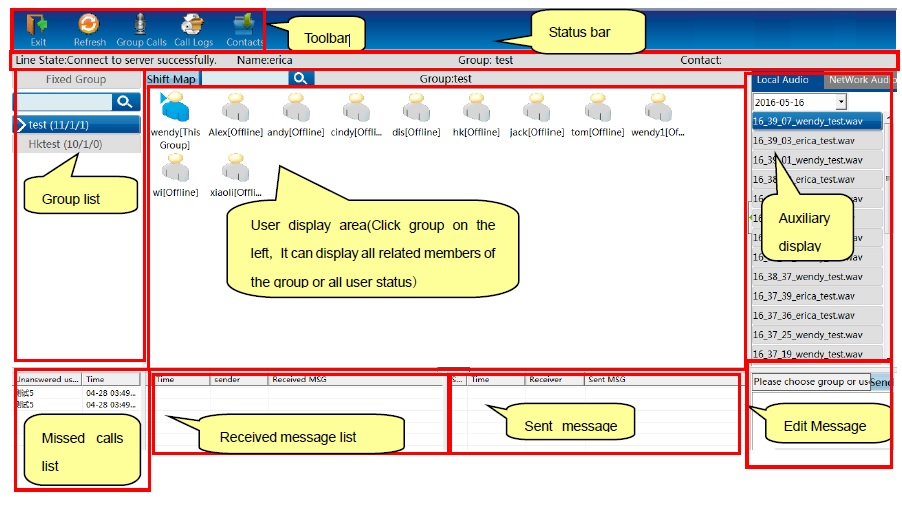902x506 pixels.
Task: Click the group list search magnifier
Action: [x=125, y=101]
